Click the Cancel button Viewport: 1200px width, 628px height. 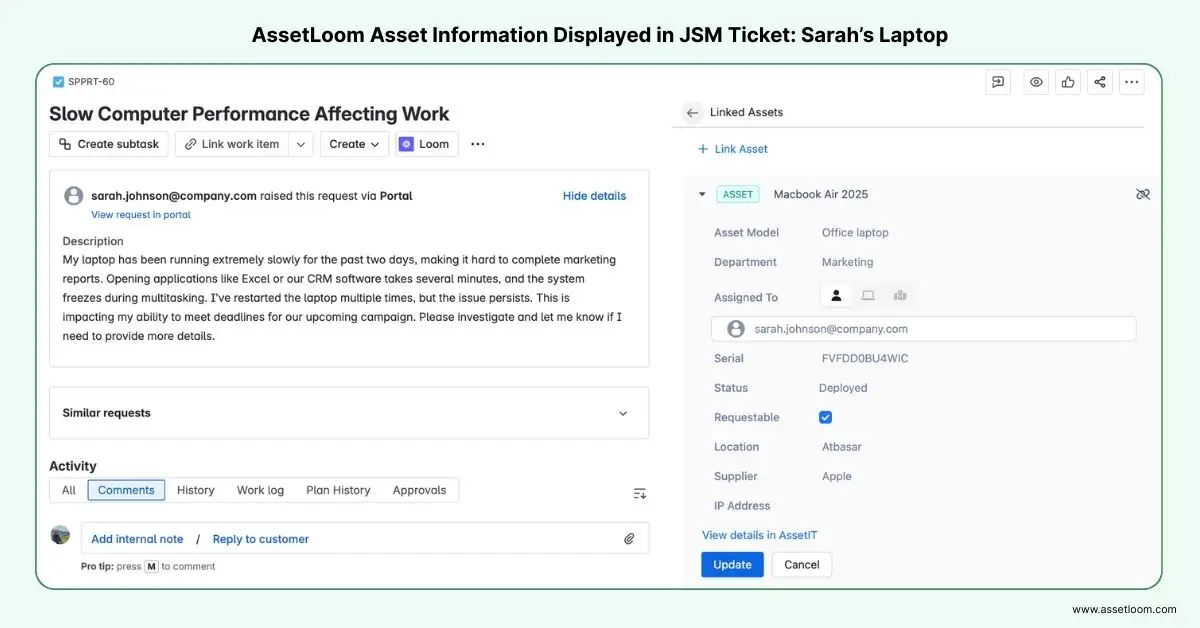pyautogui.click(x=802, y=564)
